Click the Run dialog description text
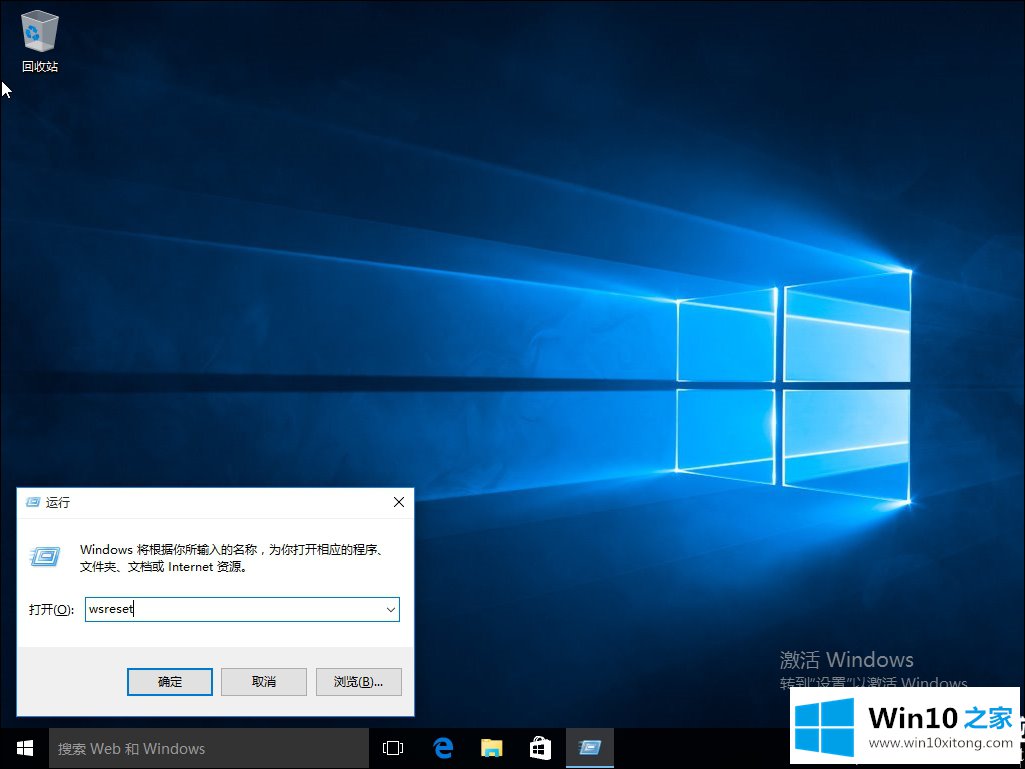1025x769 pixels. [231, 558]
